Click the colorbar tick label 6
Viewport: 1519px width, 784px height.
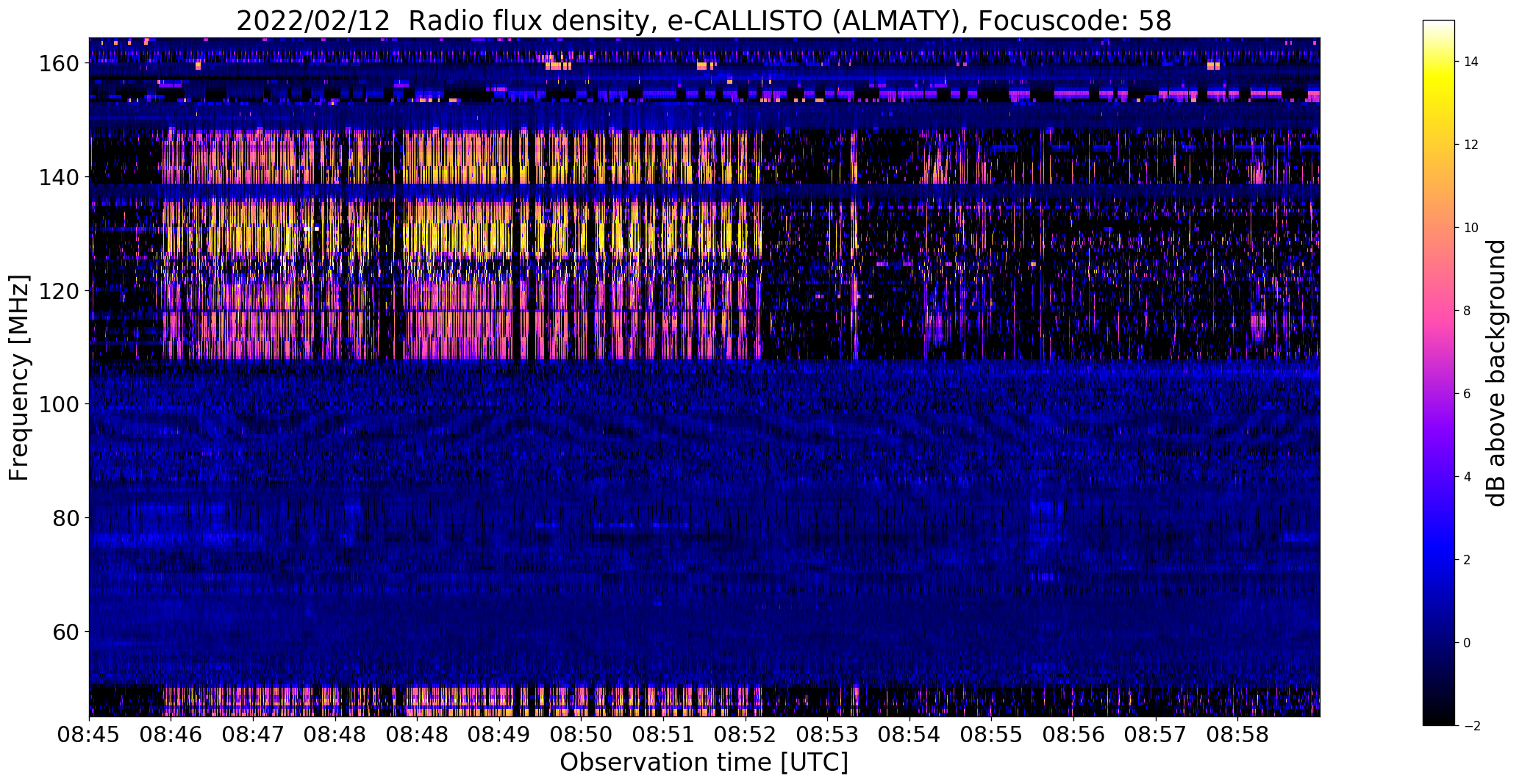point(1468,394)
